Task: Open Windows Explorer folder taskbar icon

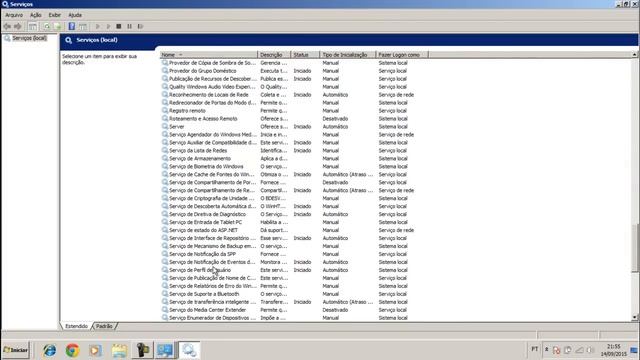Action: pos(119,350)
